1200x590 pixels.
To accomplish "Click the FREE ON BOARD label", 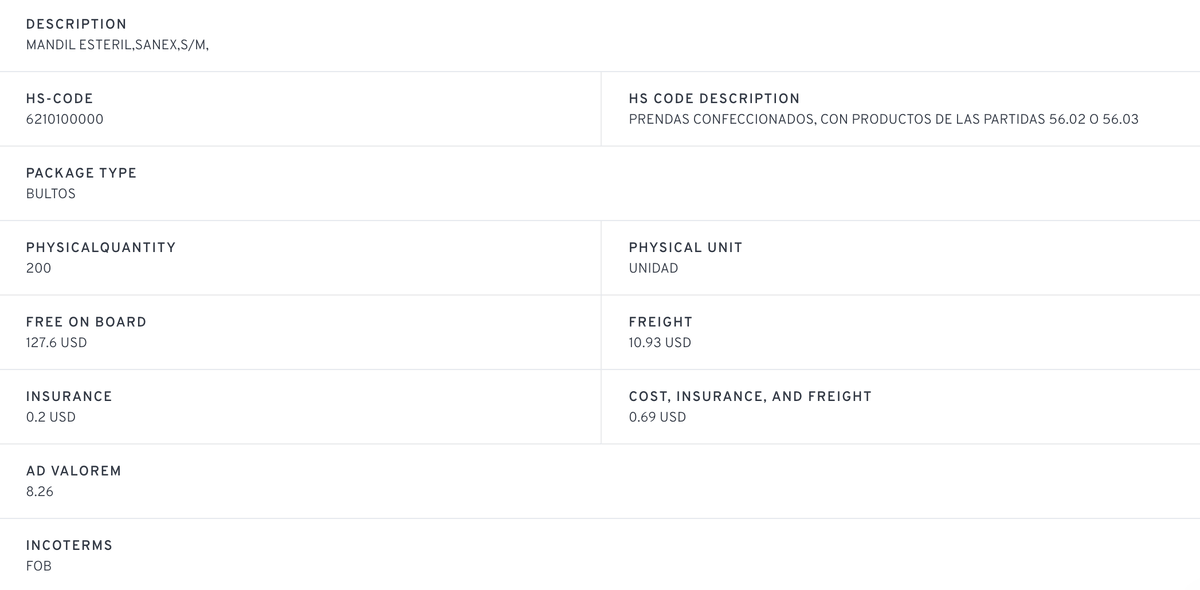I will click(x=86, y=322).
